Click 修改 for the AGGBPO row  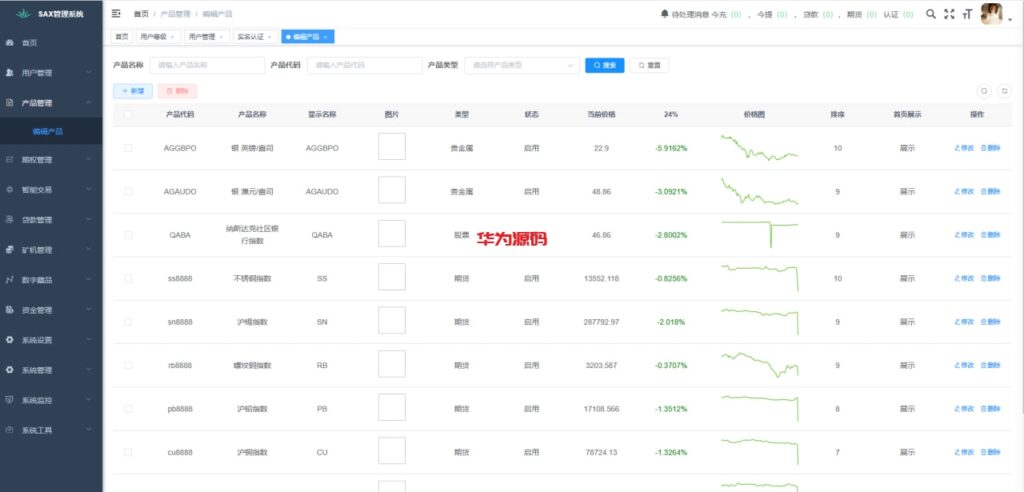tap(964, 148)
